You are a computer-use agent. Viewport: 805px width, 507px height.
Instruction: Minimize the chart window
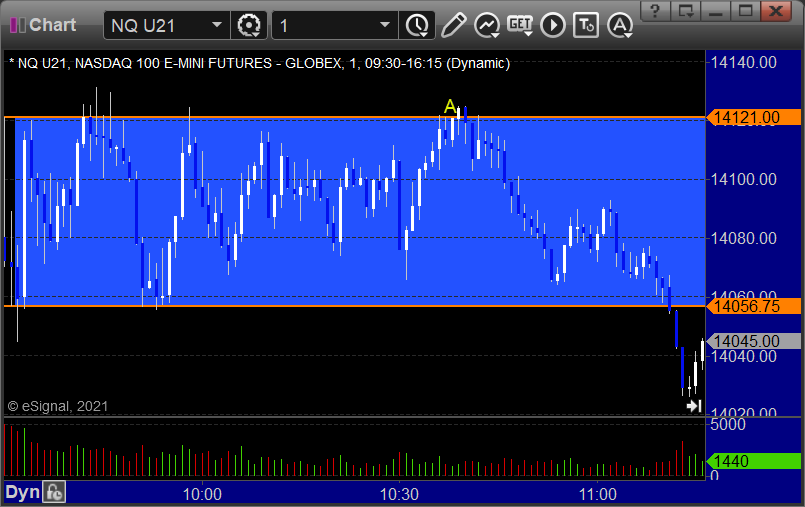tap(716, 11)
